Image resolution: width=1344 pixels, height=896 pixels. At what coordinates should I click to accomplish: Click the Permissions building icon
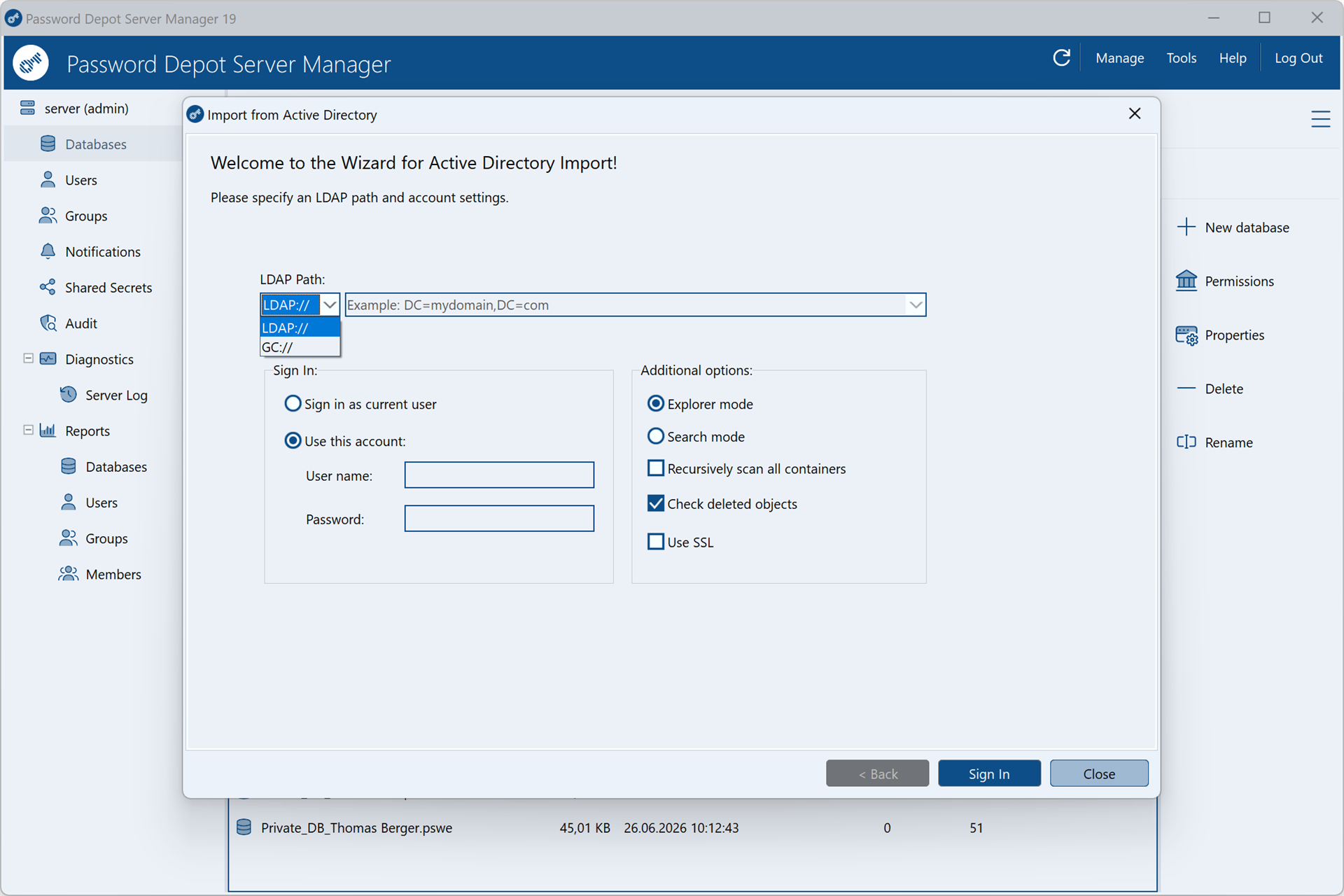coord(1186,280)
